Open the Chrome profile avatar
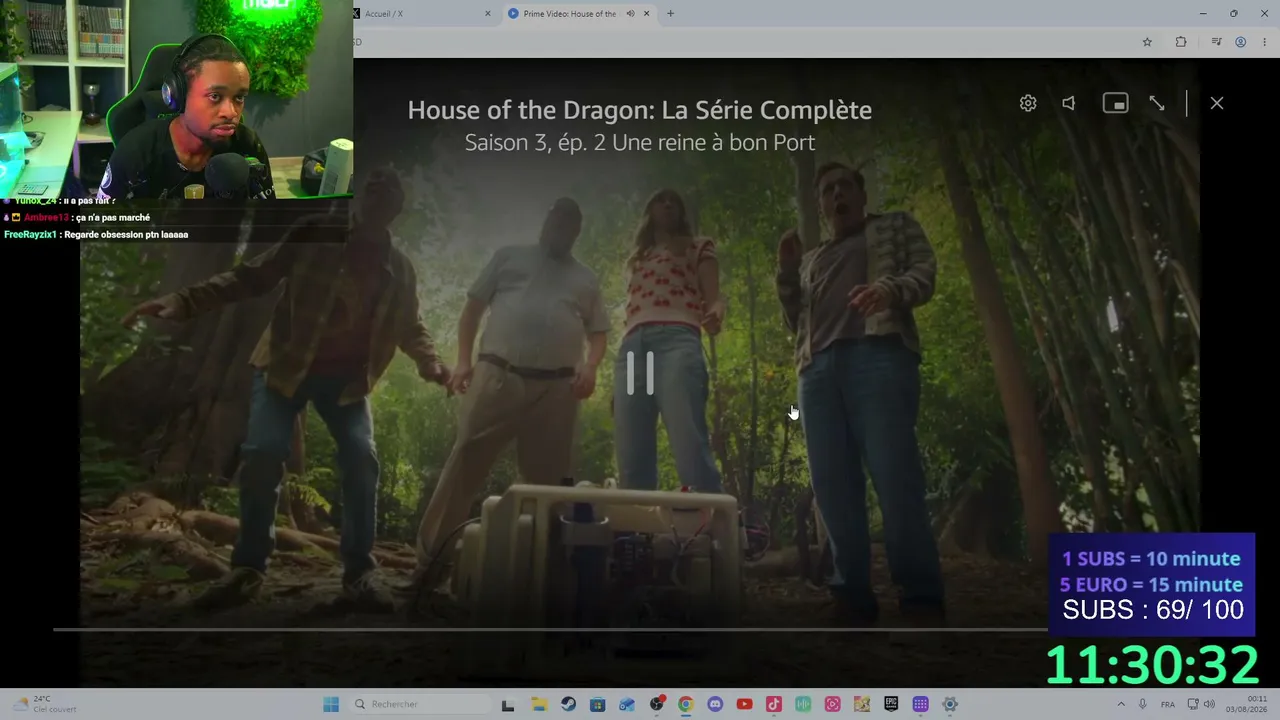1280x720 pixels. tap(1241, 42)
